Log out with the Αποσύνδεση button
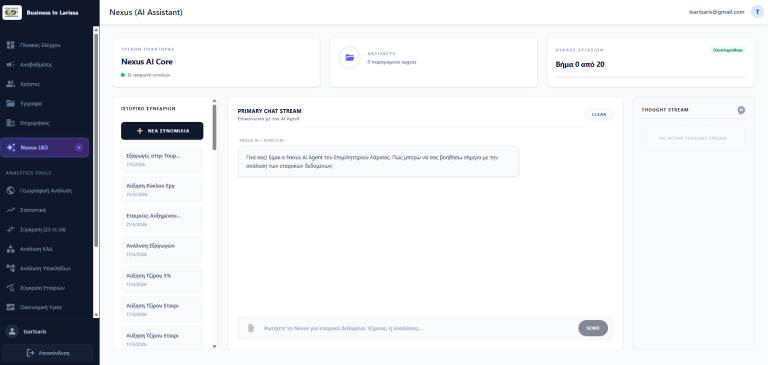Viewport: 768px width, 365px height. (x=48, y=353)
